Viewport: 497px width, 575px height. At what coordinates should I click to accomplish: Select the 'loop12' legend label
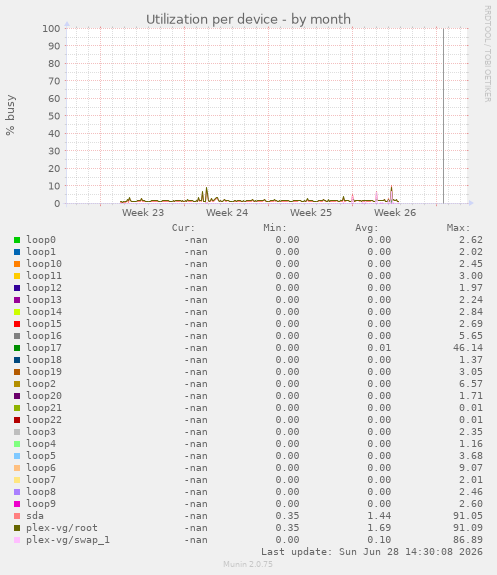[44, 288]
